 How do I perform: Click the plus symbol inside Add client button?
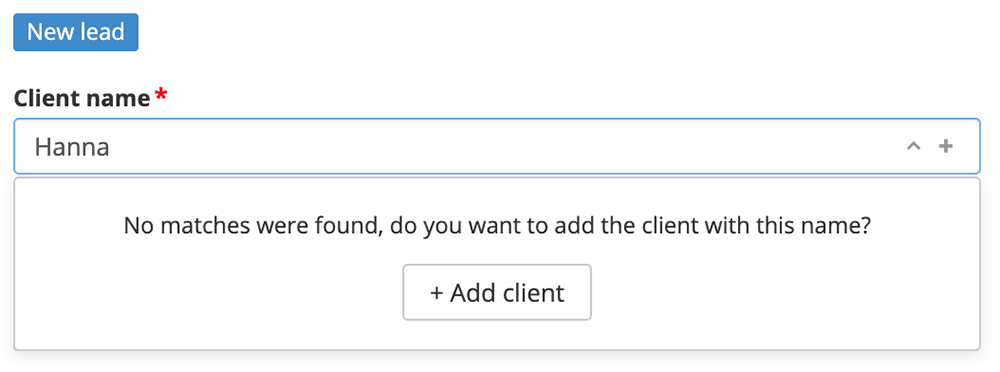point(437,294)
